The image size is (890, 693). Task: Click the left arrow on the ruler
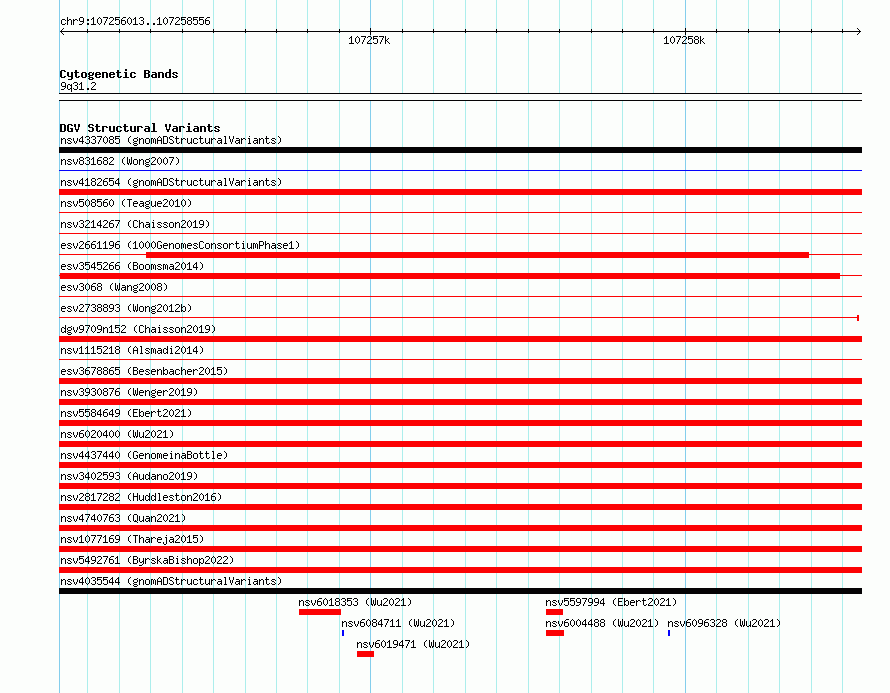[x=62, y=32]
